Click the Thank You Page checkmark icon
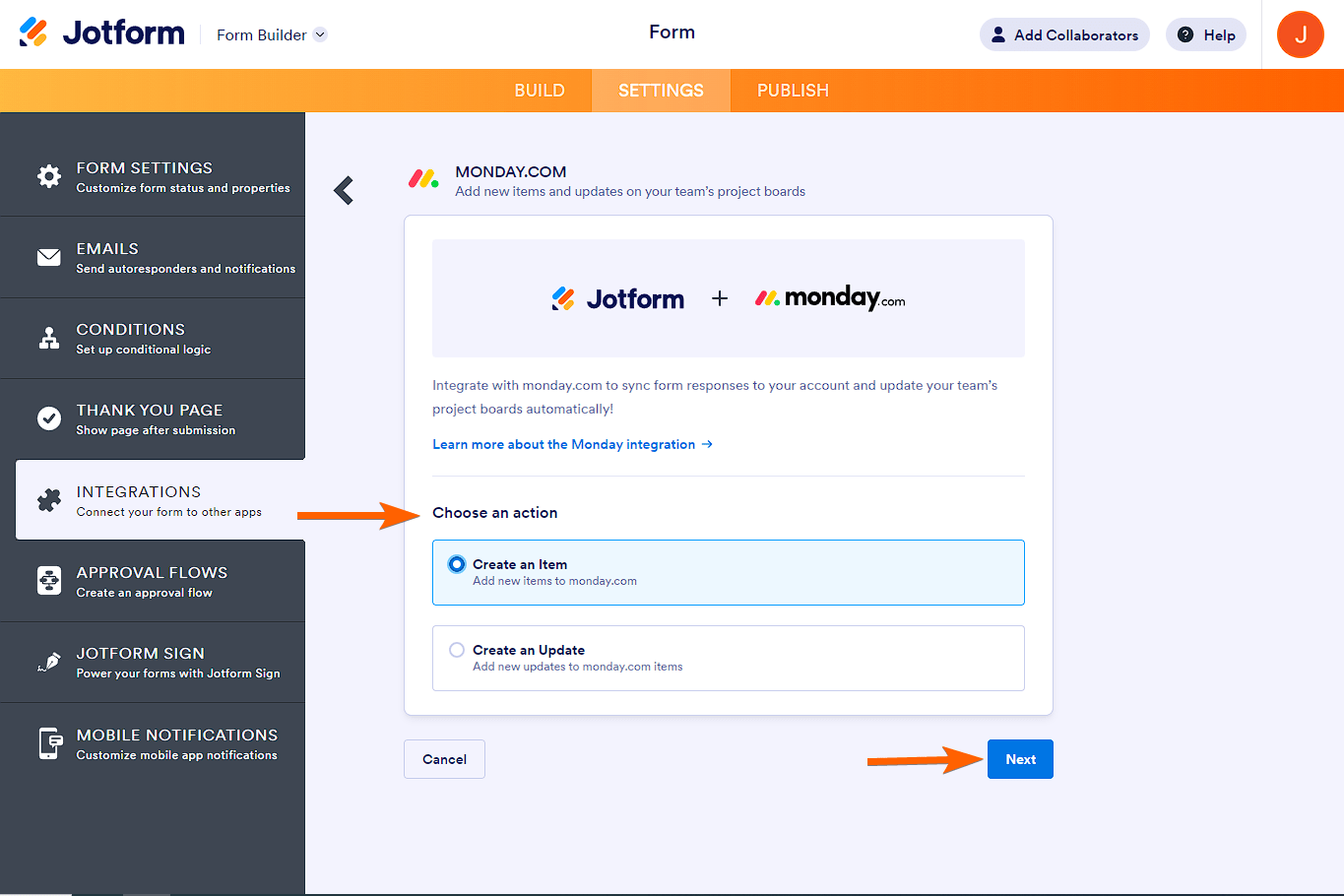This screenshot has height=896, width=1344. pos(48,418)
